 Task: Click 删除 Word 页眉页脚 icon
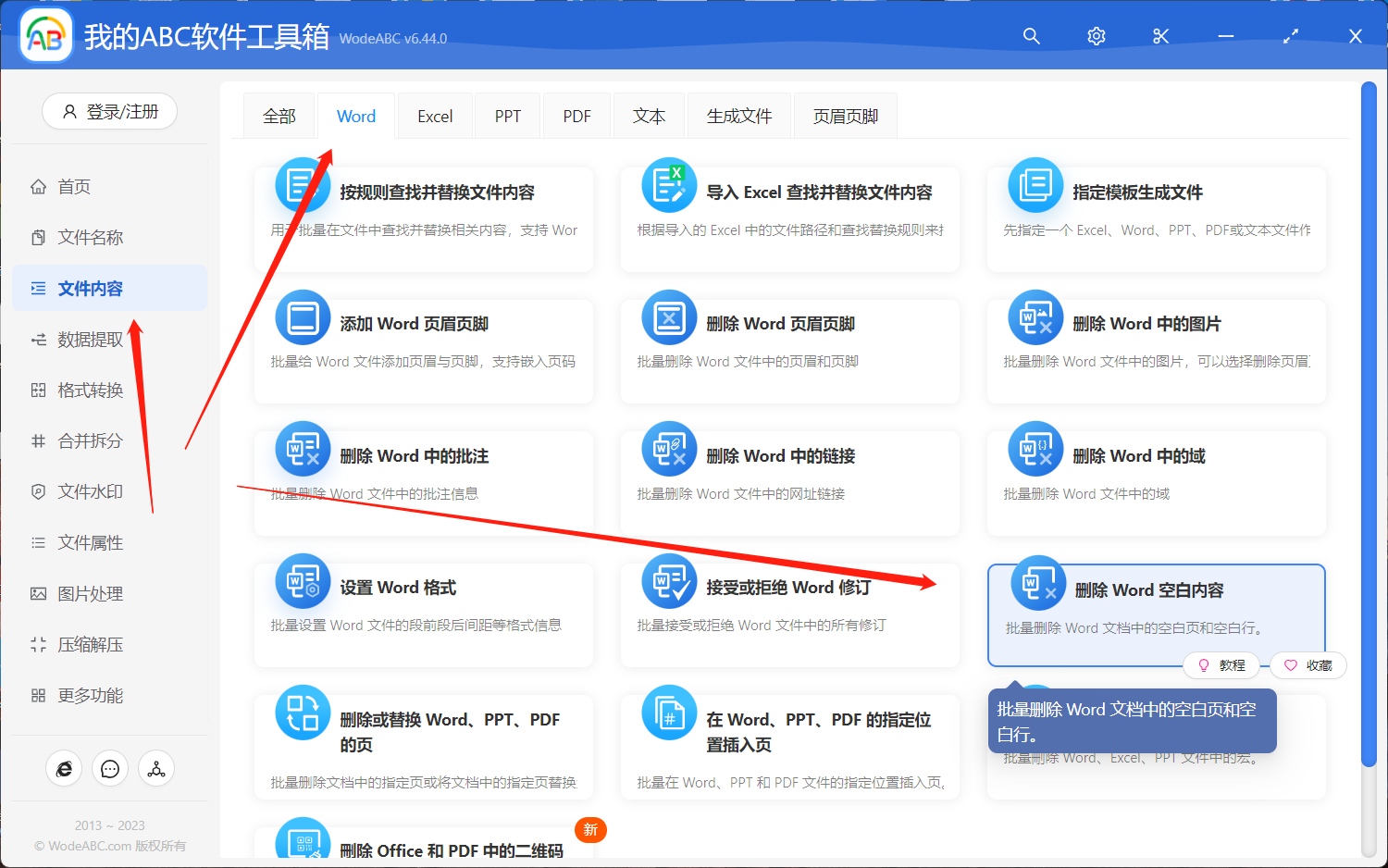[x=669, y=317]
